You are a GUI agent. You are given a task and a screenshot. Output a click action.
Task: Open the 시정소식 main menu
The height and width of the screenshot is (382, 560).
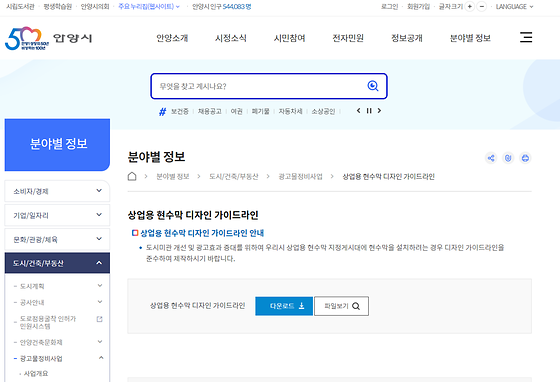231,38
